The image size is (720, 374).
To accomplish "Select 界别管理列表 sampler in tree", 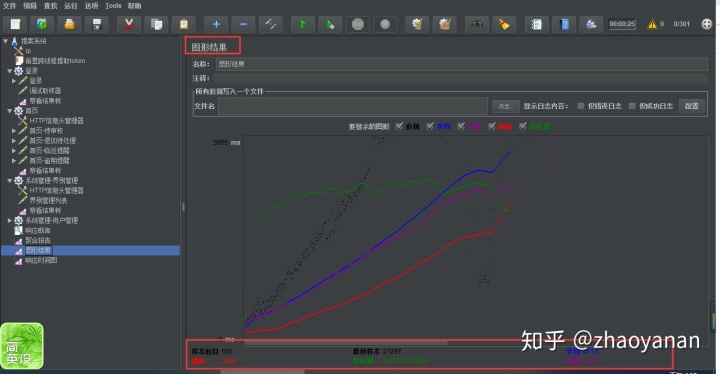I will coord(48,201).
